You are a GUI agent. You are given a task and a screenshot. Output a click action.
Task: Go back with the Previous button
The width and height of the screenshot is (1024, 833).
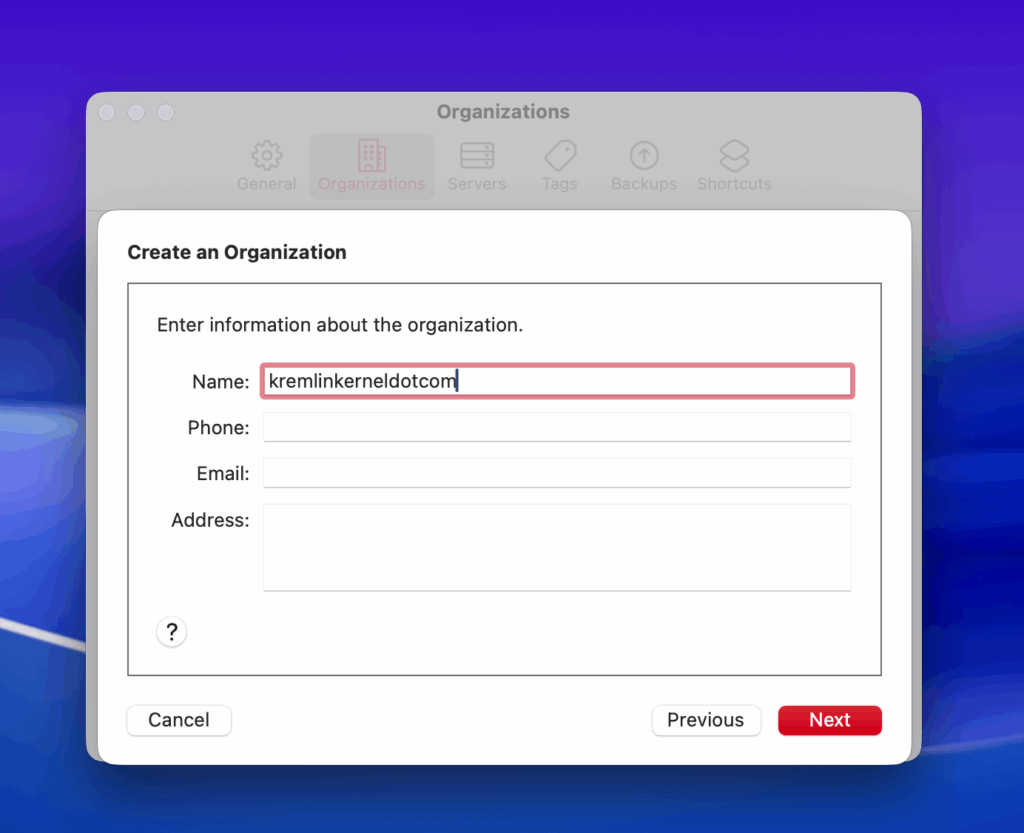706,720
